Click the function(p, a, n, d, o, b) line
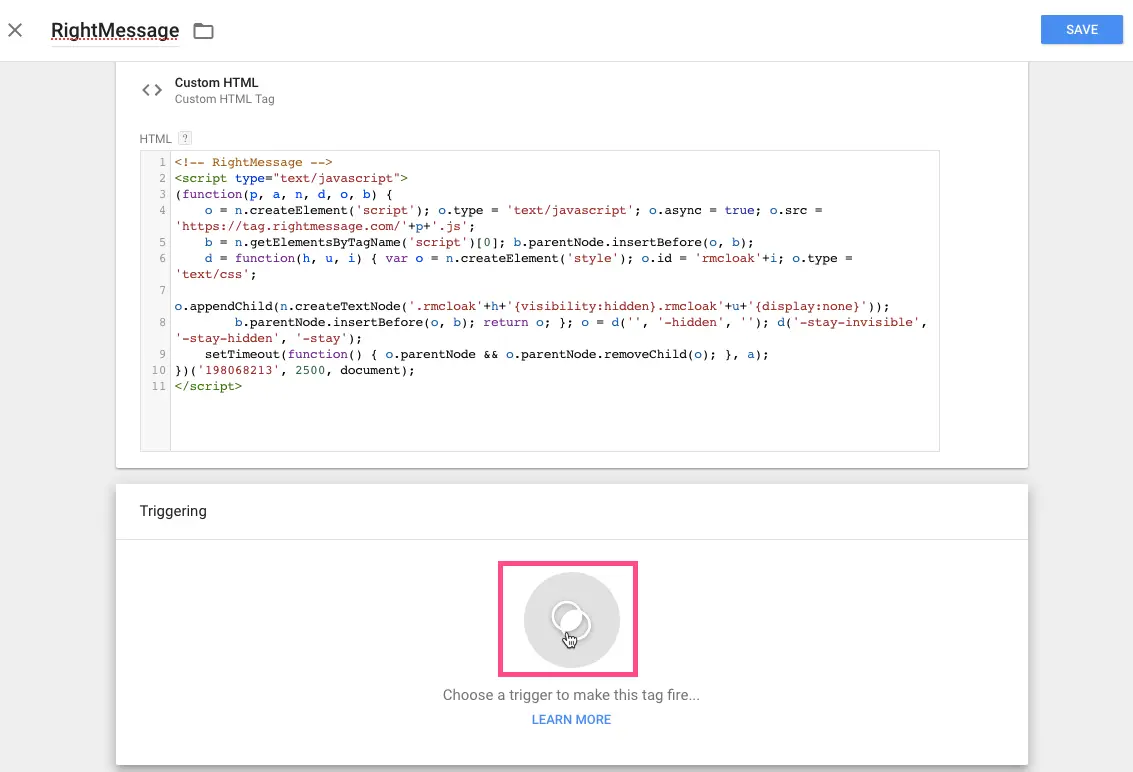The width and height of the screenshot is (1133, 772). tap(284, 194)
